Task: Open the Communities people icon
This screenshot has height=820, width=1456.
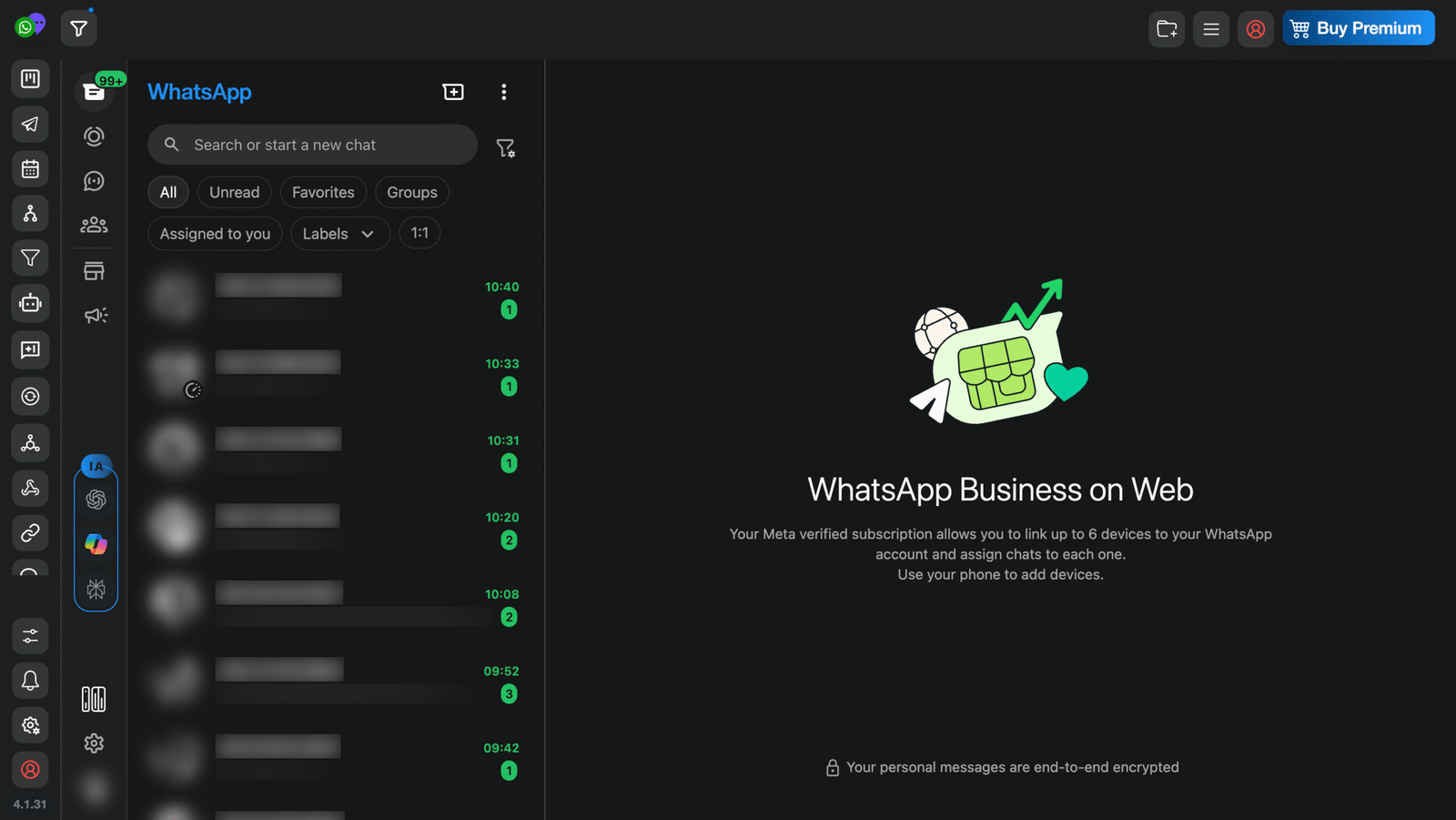Action: [x=94, y=225]
